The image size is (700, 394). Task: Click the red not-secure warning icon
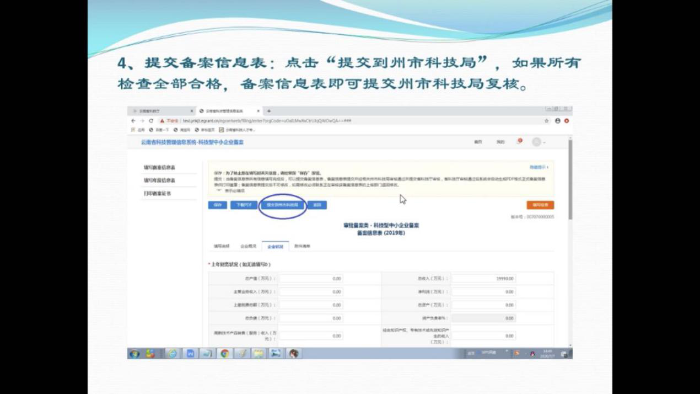pos(162,121)
